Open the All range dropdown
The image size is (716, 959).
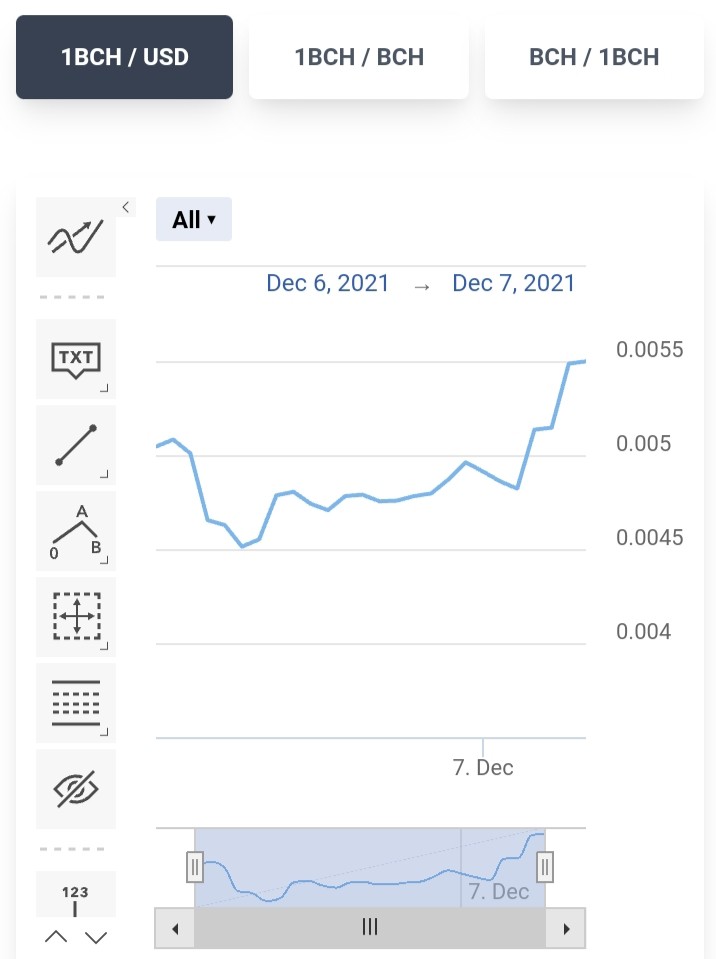click(x=194, y=219)
